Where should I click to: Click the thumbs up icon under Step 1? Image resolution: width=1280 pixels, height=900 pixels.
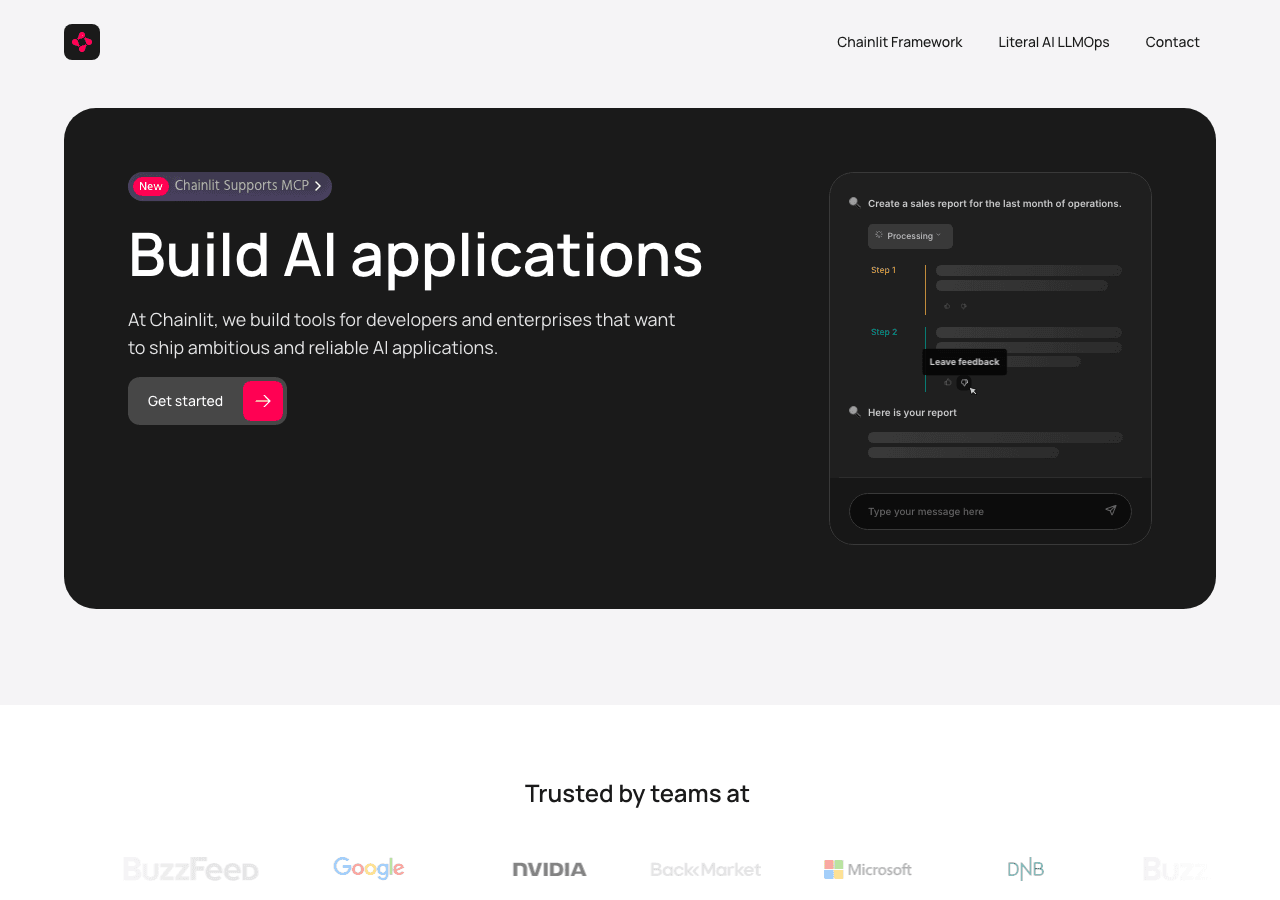pyautogui.click(x=947, y=306)
